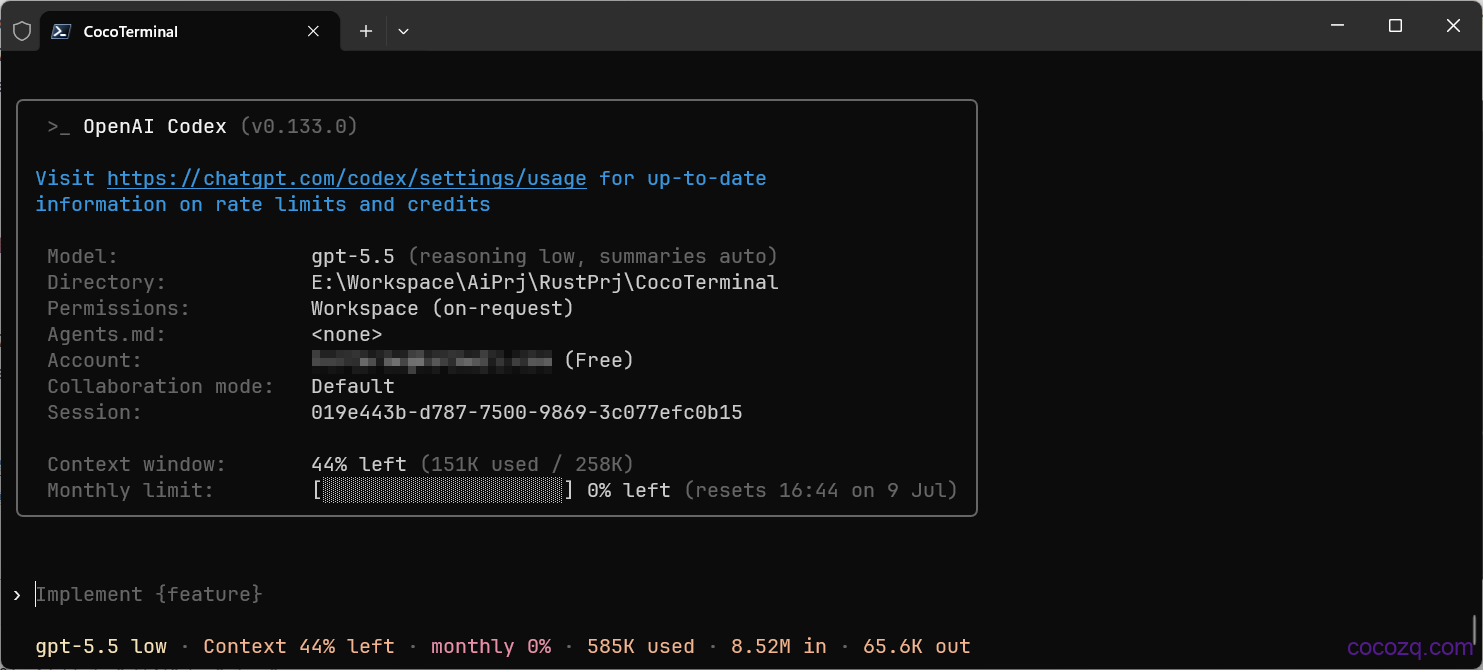Viewport: 1483px width, 670px height.
Task: Select the CocoTerminal tab
Action: [190, 31]
